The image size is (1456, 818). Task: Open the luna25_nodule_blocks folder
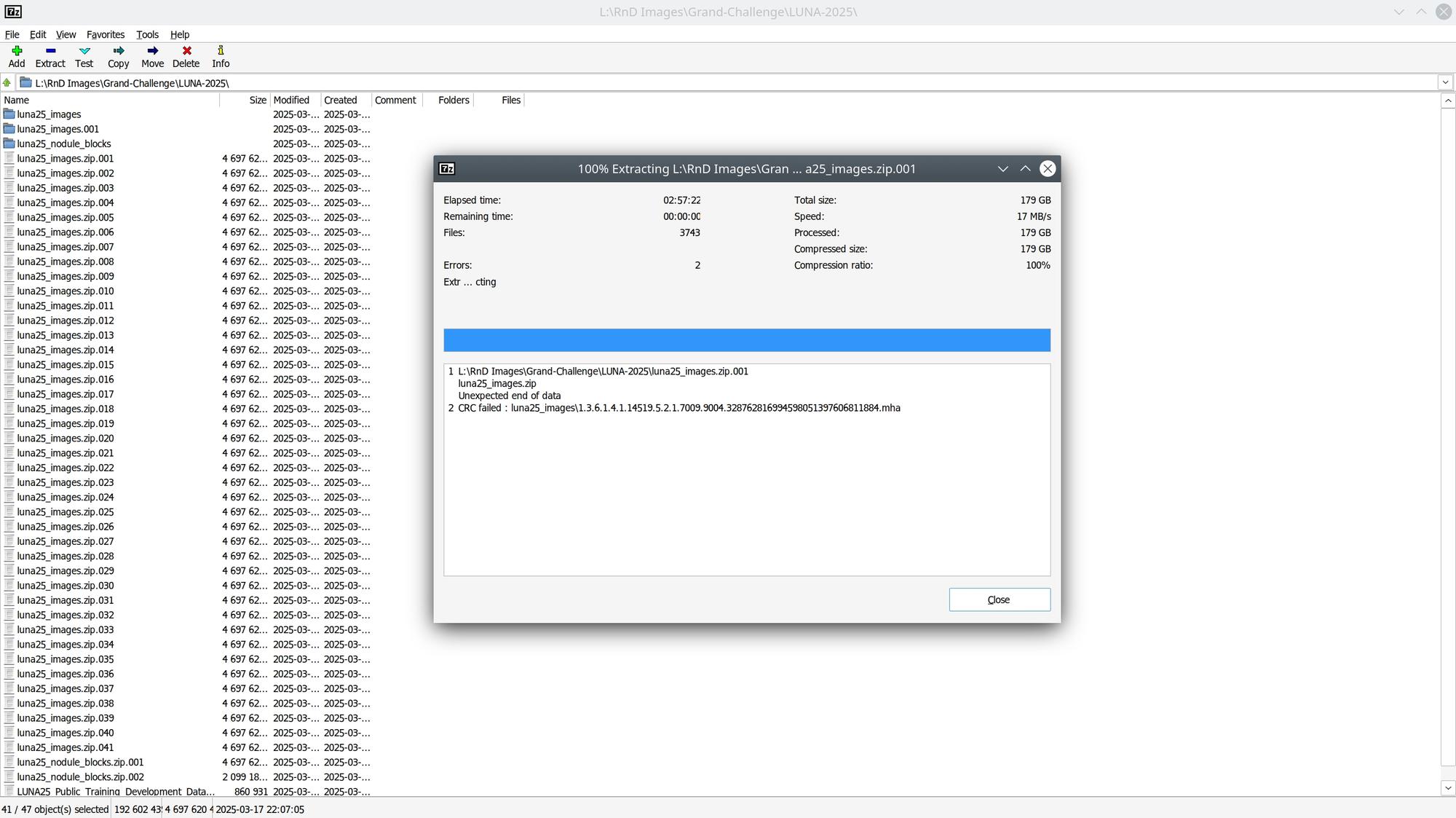[64, 143]
